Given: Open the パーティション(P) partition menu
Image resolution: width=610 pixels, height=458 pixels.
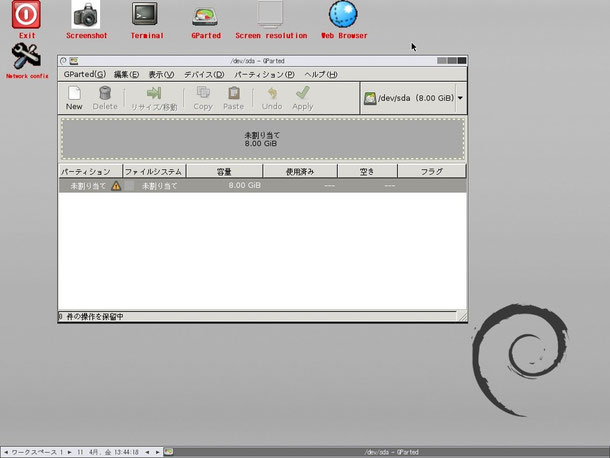Looking at the screenshot, I should click(x=264, y=74).
